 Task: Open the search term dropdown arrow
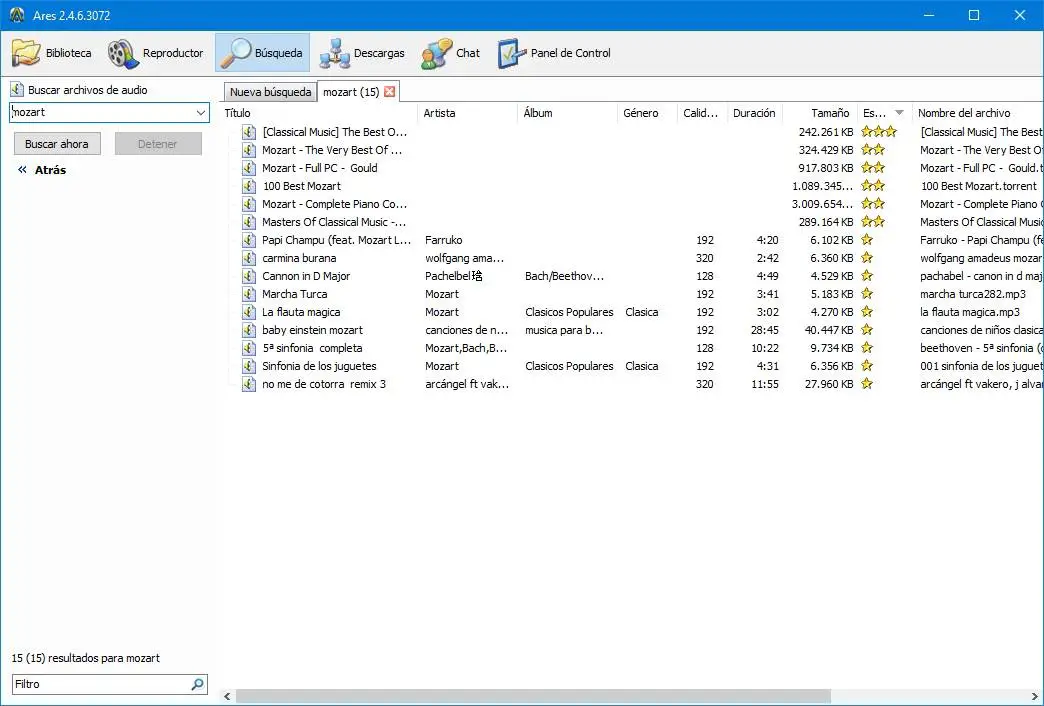point(200,113)
